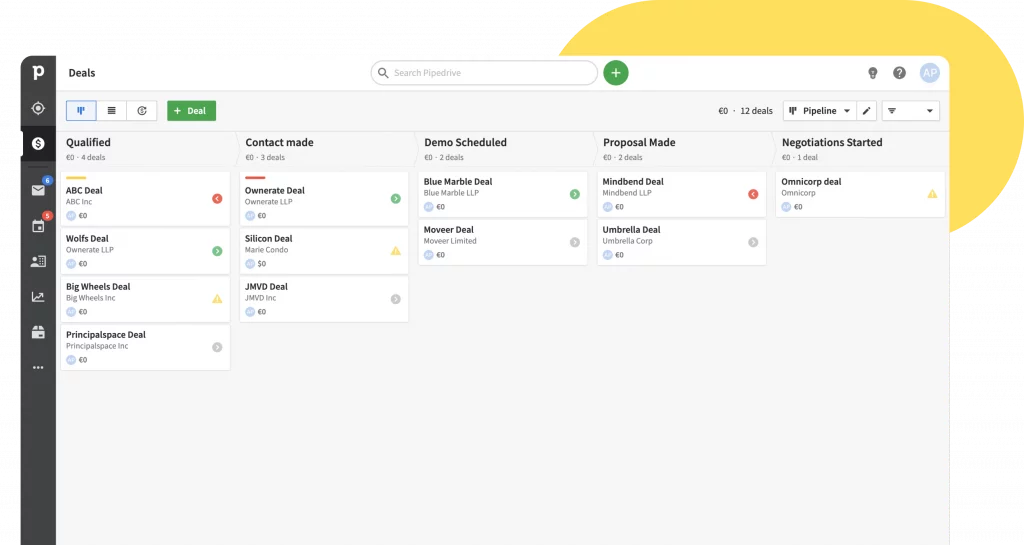Viewport: 1024px width, 545px height.
Task: Click Blue Marble Deal green activity icon
Action: click(x=575, y=194)
